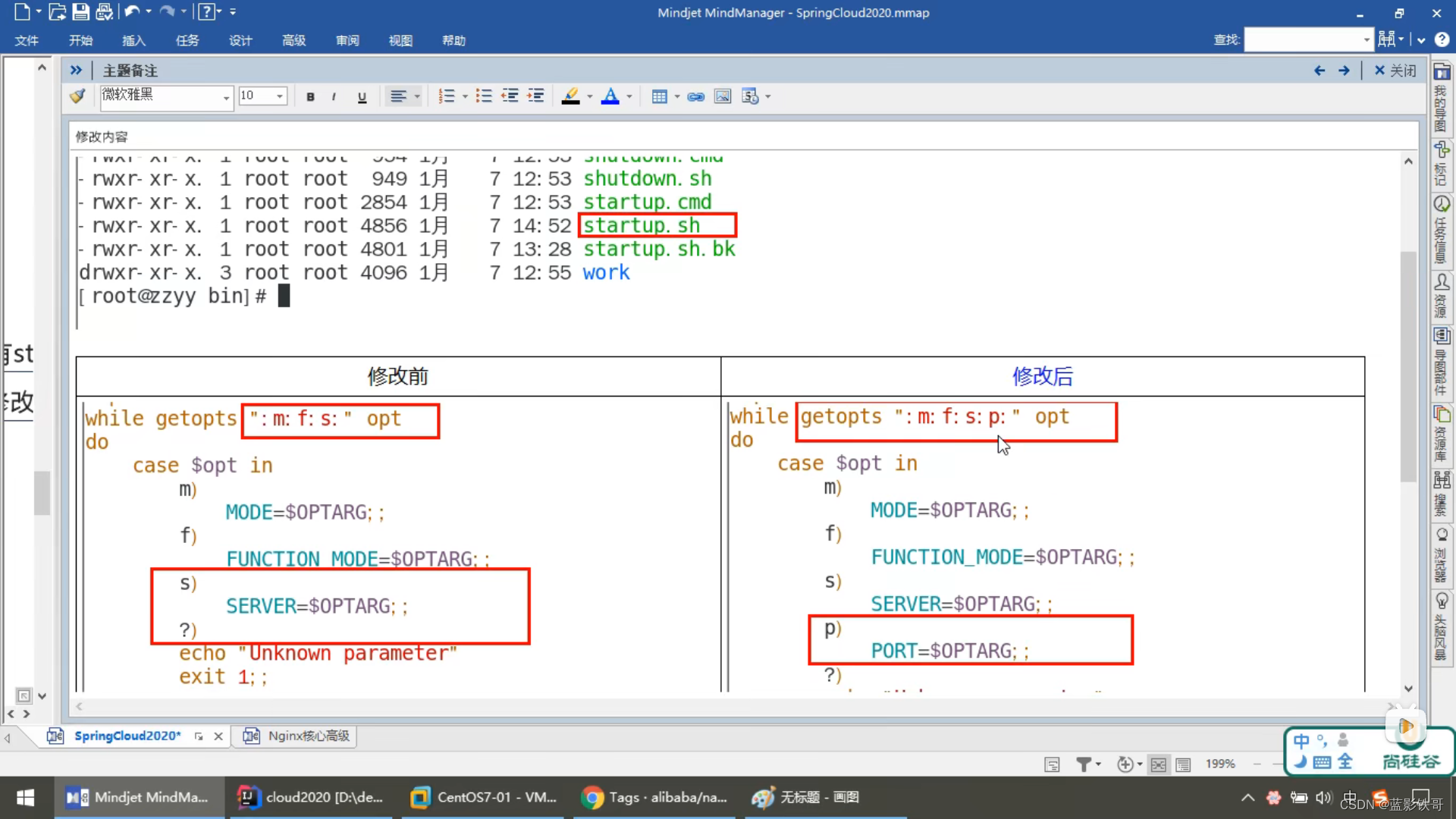Viewport: 1456px width, 819px height.
Task: Collapse the notes panel with double chevron
Action: (x=76, y=71)
